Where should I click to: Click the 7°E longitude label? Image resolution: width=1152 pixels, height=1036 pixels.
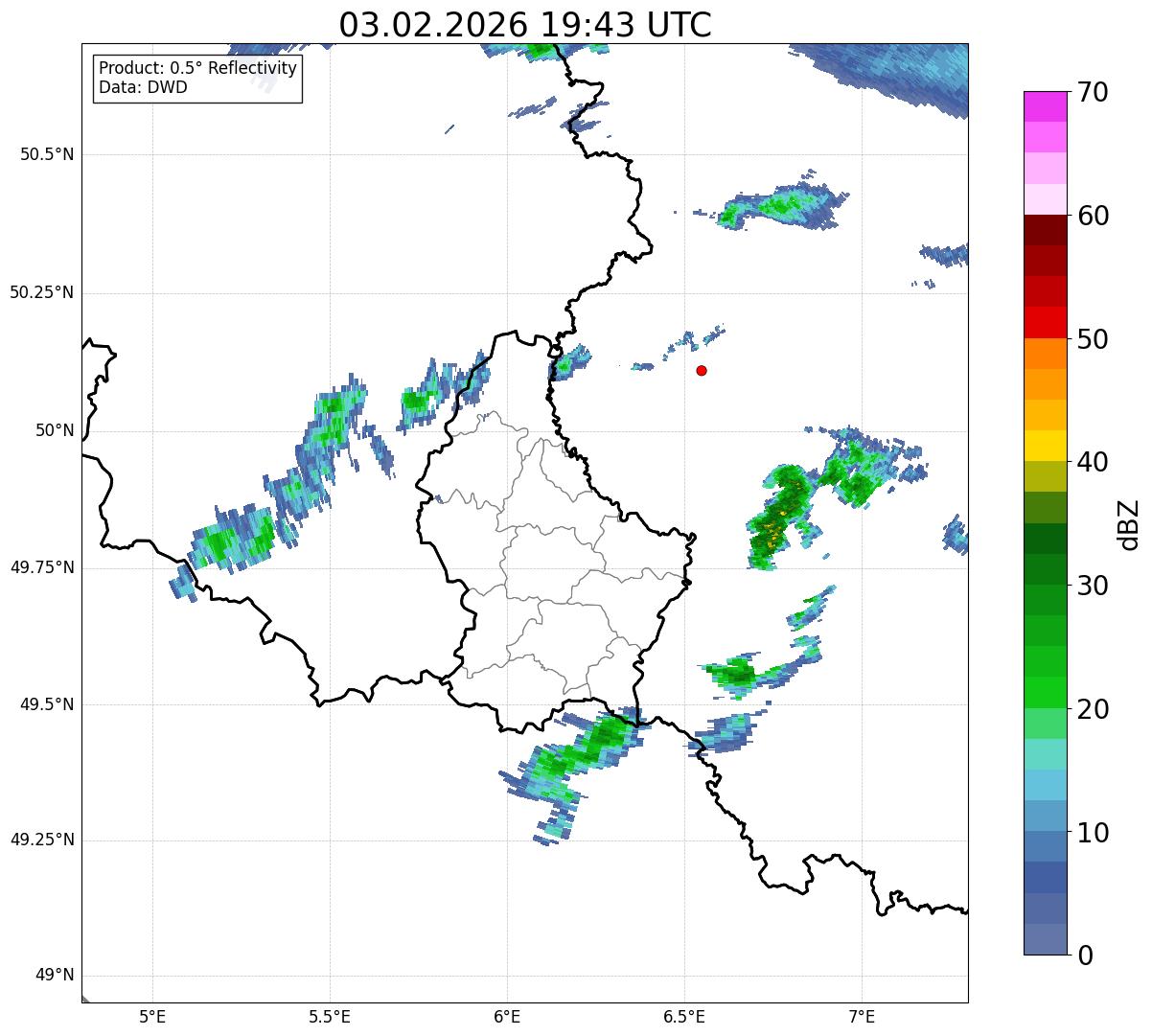(x=862, y=1016)
